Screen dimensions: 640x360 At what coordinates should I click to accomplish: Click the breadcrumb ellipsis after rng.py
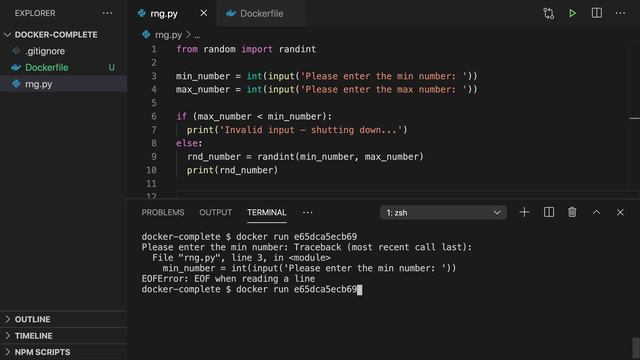coord(197,35)
